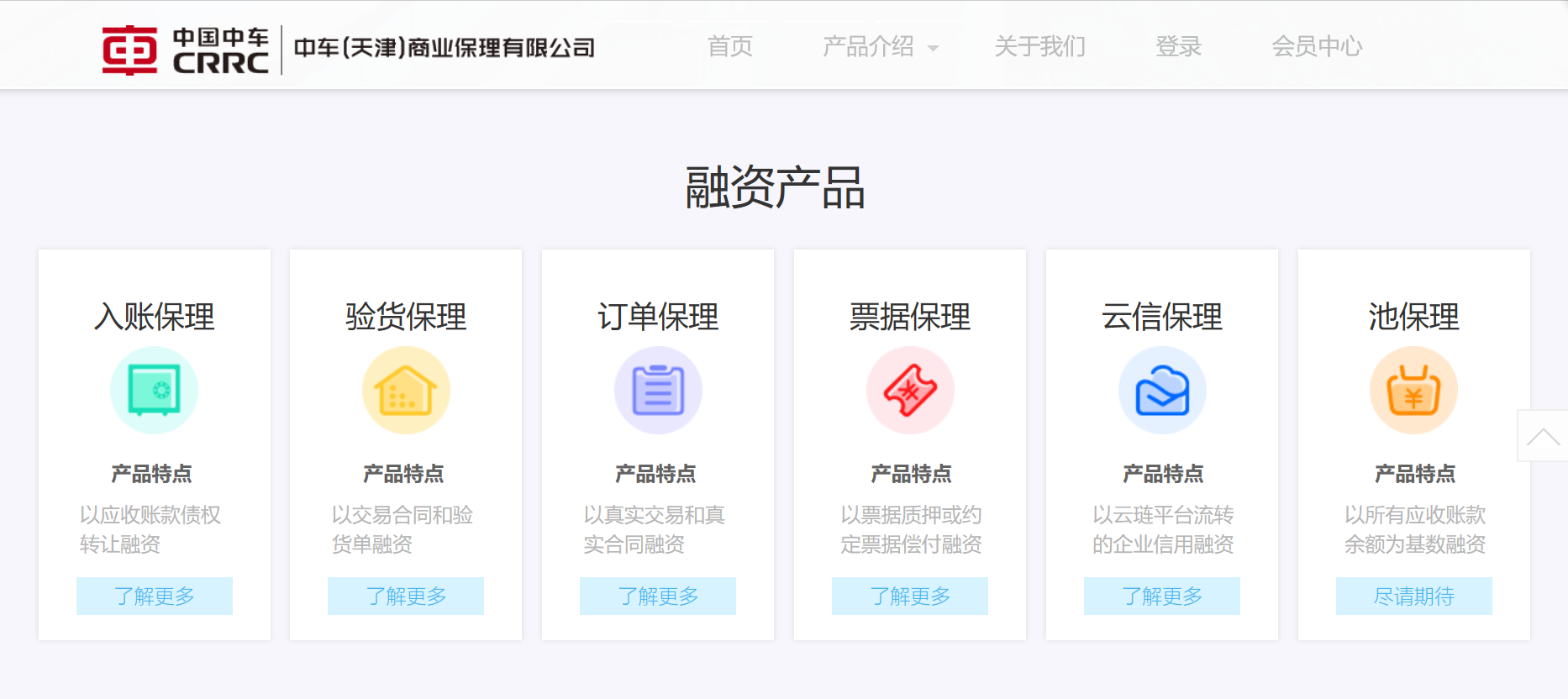Expand the 产品介绍 dropdown arrow
This screenshot has height=699, width=1568.
933,49
